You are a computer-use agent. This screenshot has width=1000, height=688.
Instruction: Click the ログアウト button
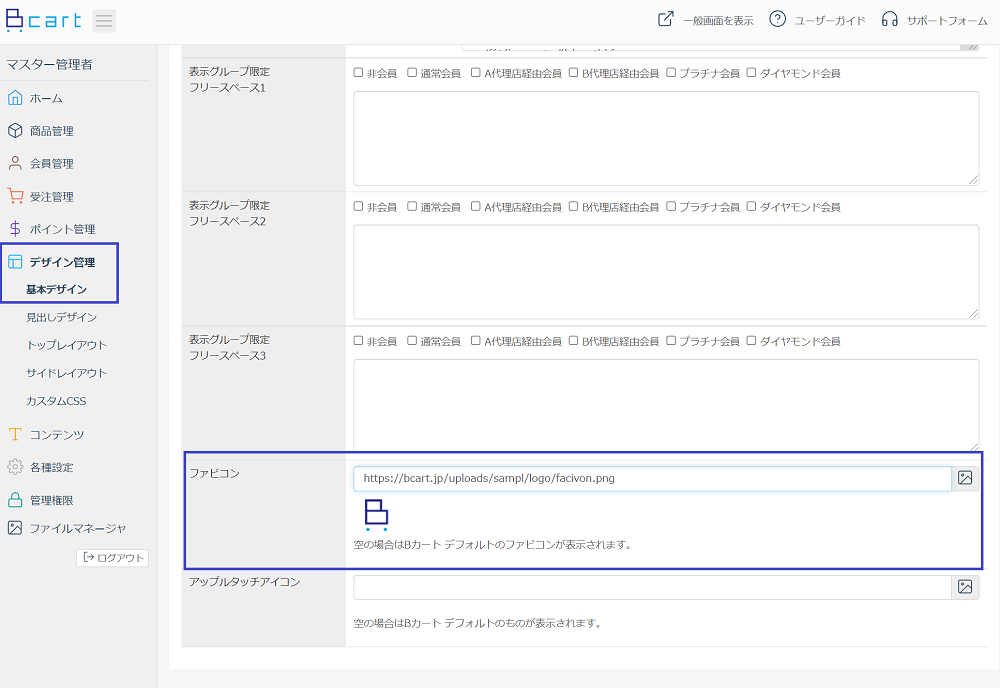click(x=113, y=558)
